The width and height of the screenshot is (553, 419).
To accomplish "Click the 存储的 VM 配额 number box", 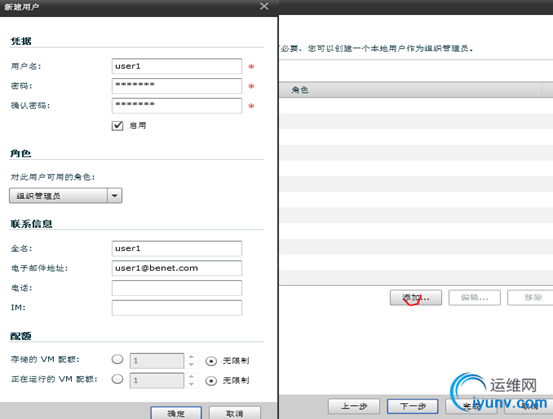I will click(x=157, y=361).
